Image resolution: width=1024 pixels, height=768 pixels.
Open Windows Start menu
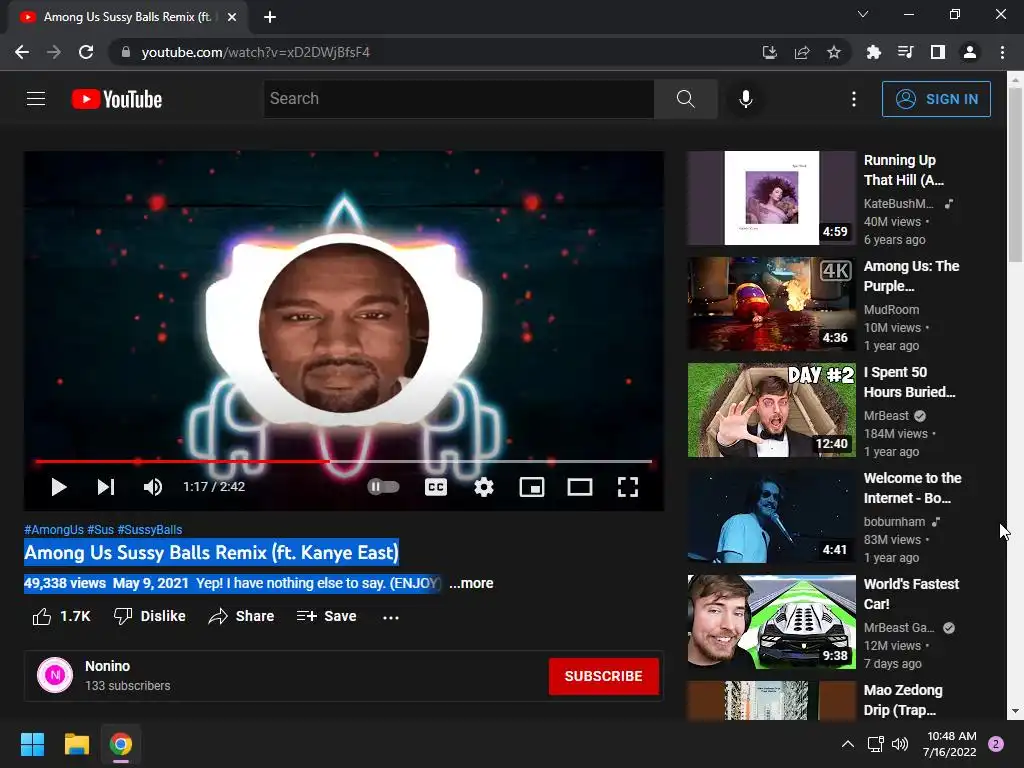pos(32,744)
